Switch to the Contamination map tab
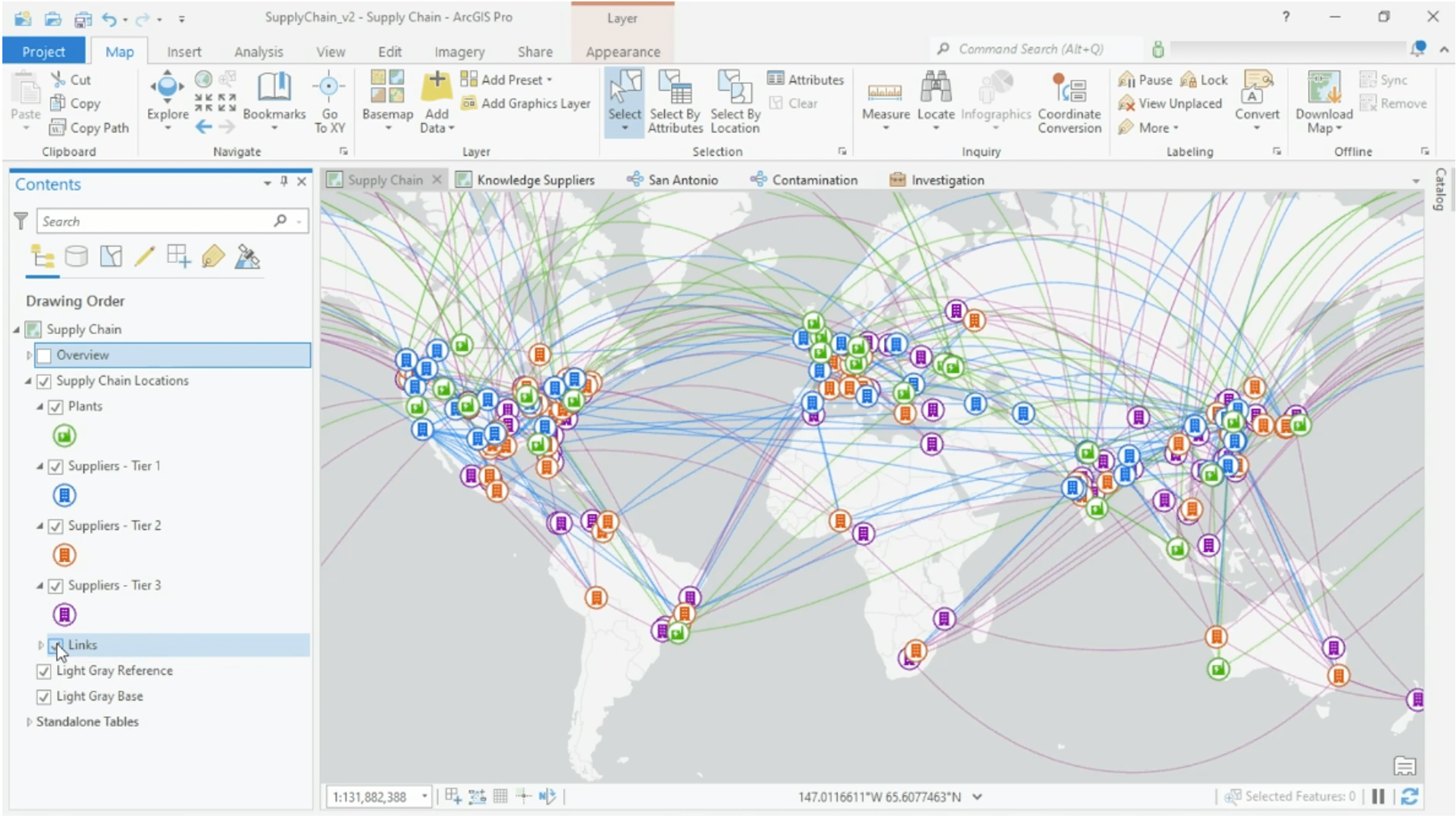This screenshot has height=817, width=1456. [814, 179]
